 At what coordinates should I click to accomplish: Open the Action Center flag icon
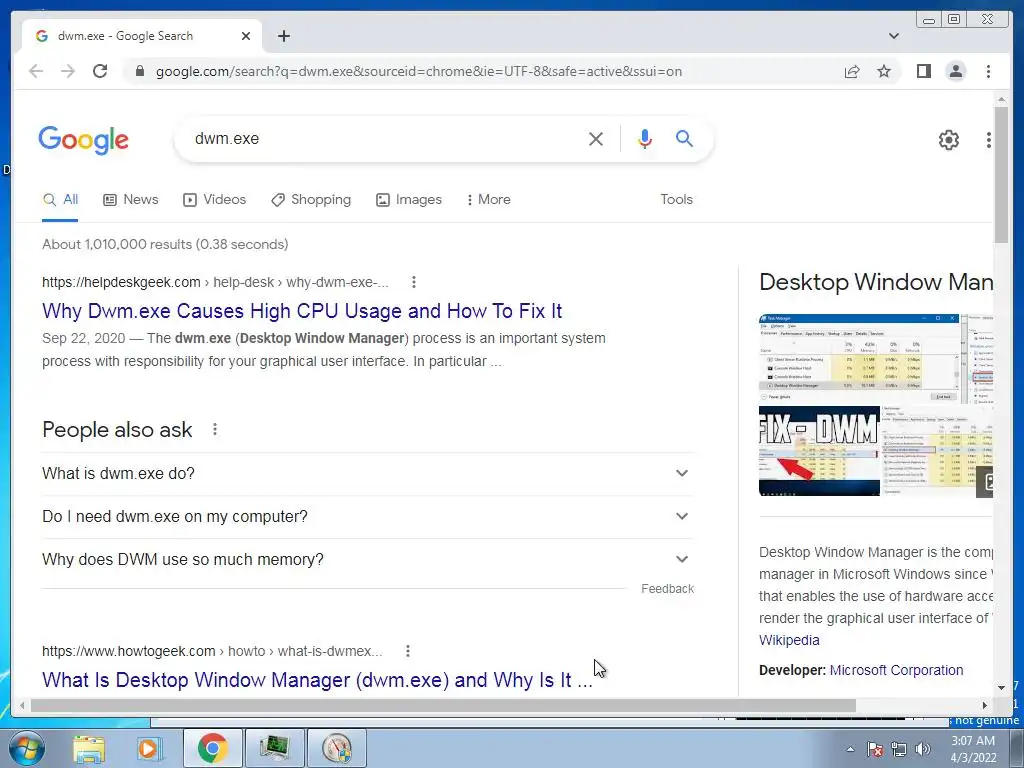point(874,749)
